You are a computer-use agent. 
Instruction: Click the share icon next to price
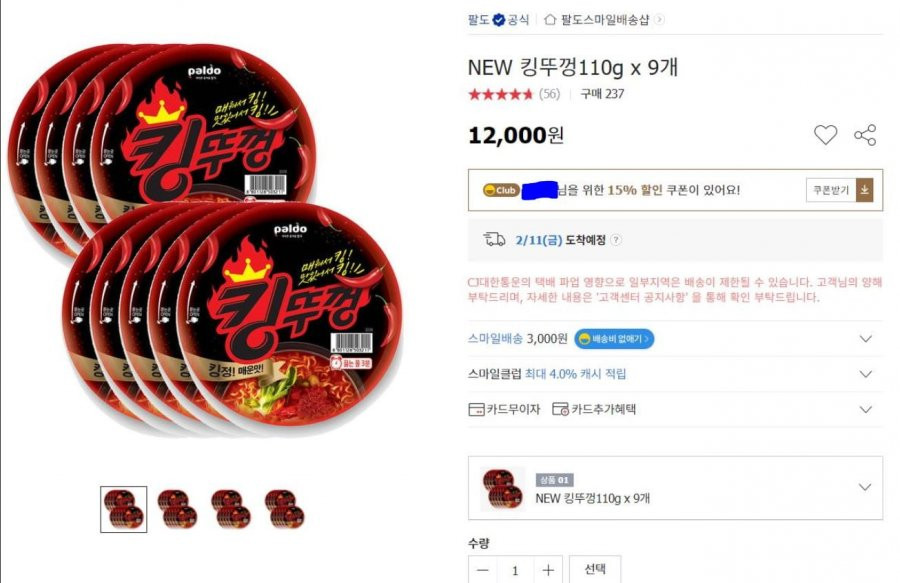[865, 135]
